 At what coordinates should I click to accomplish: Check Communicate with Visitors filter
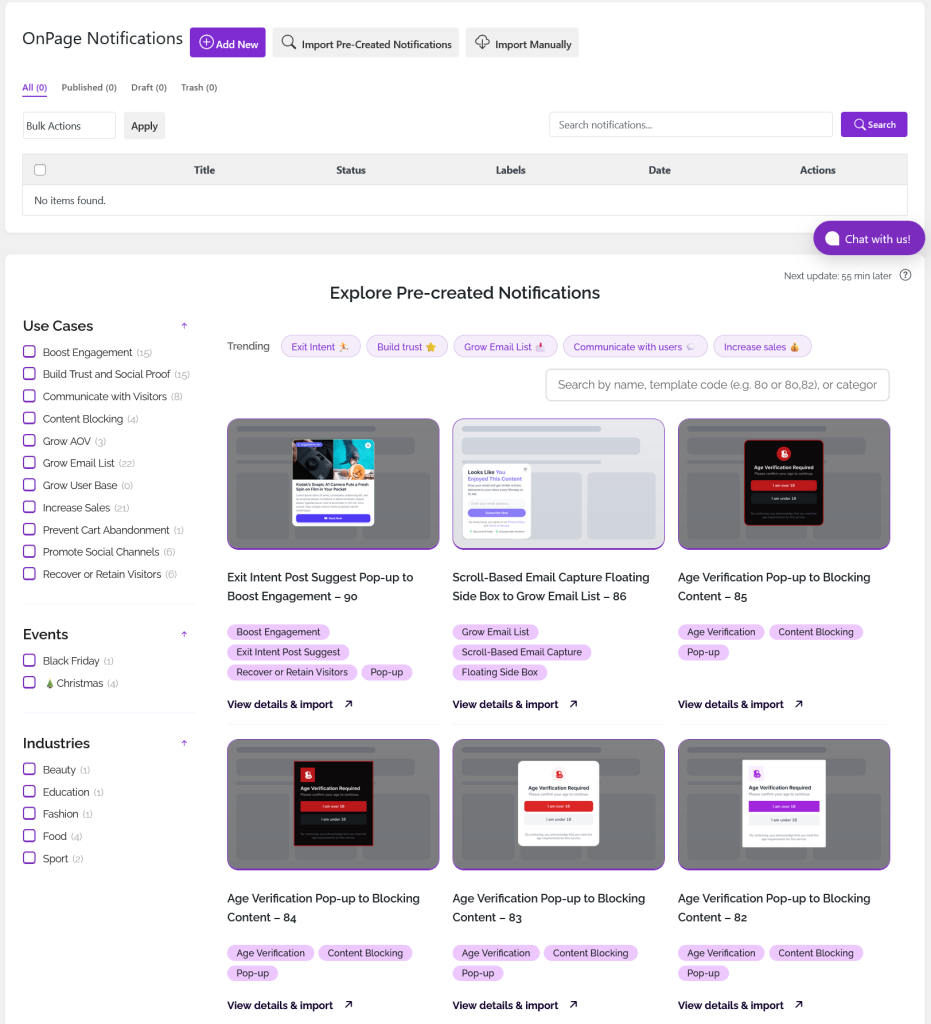pos(29,396)
